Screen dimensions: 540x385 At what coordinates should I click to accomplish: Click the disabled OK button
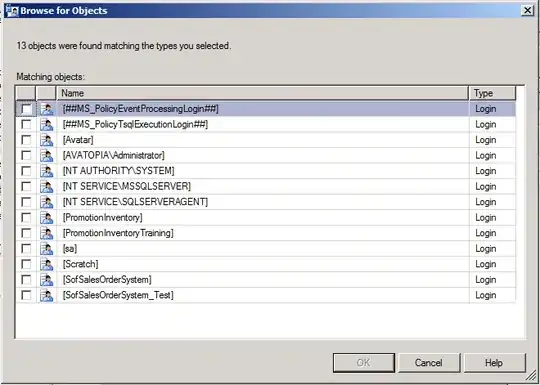[x=364, y=363]
